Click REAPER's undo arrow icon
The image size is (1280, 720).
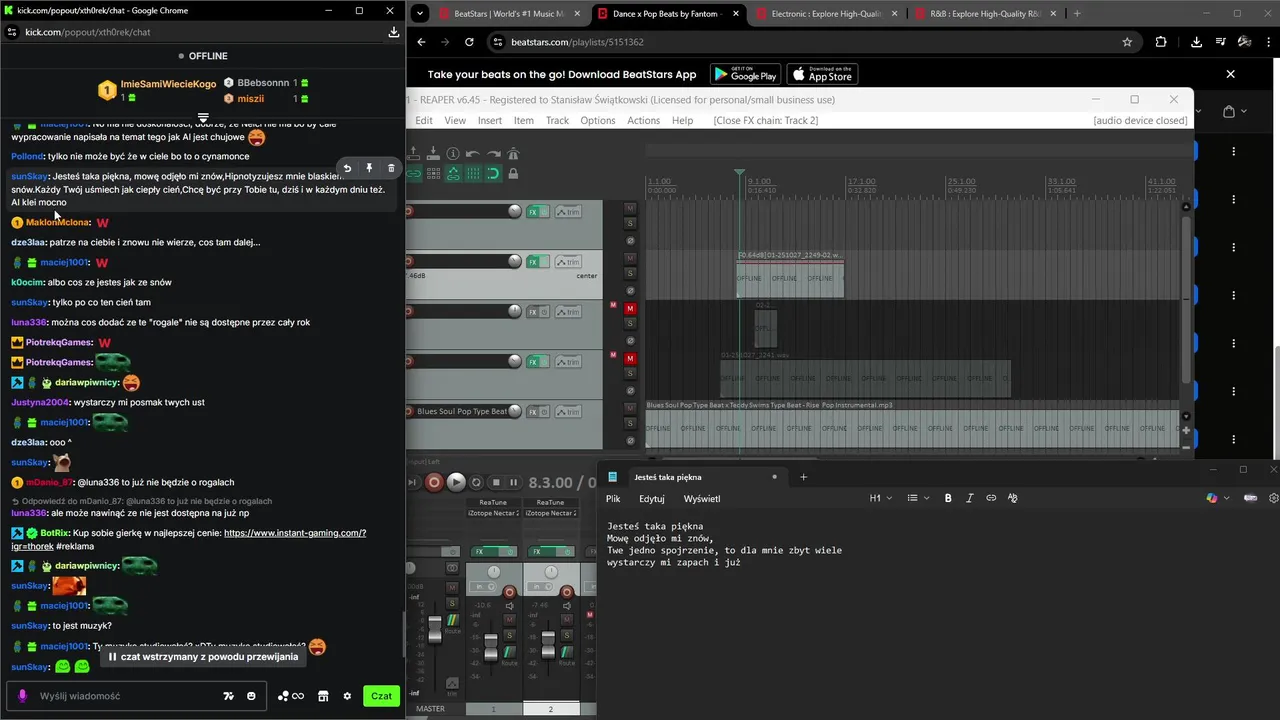coord(473,153)
